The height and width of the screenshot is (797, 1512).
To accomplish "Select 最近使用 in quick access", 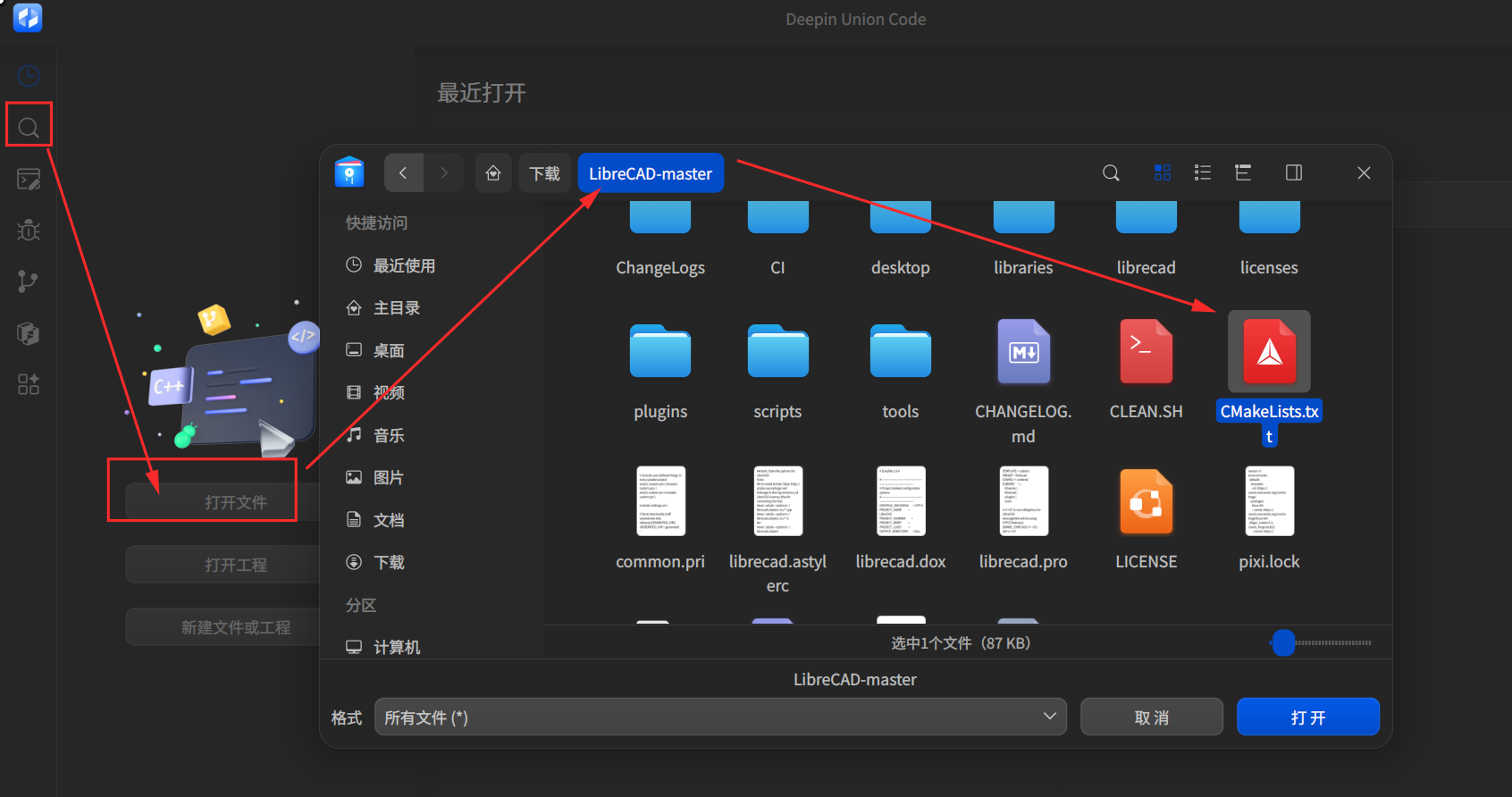I will pyautogui.click(x=404, y=265).
